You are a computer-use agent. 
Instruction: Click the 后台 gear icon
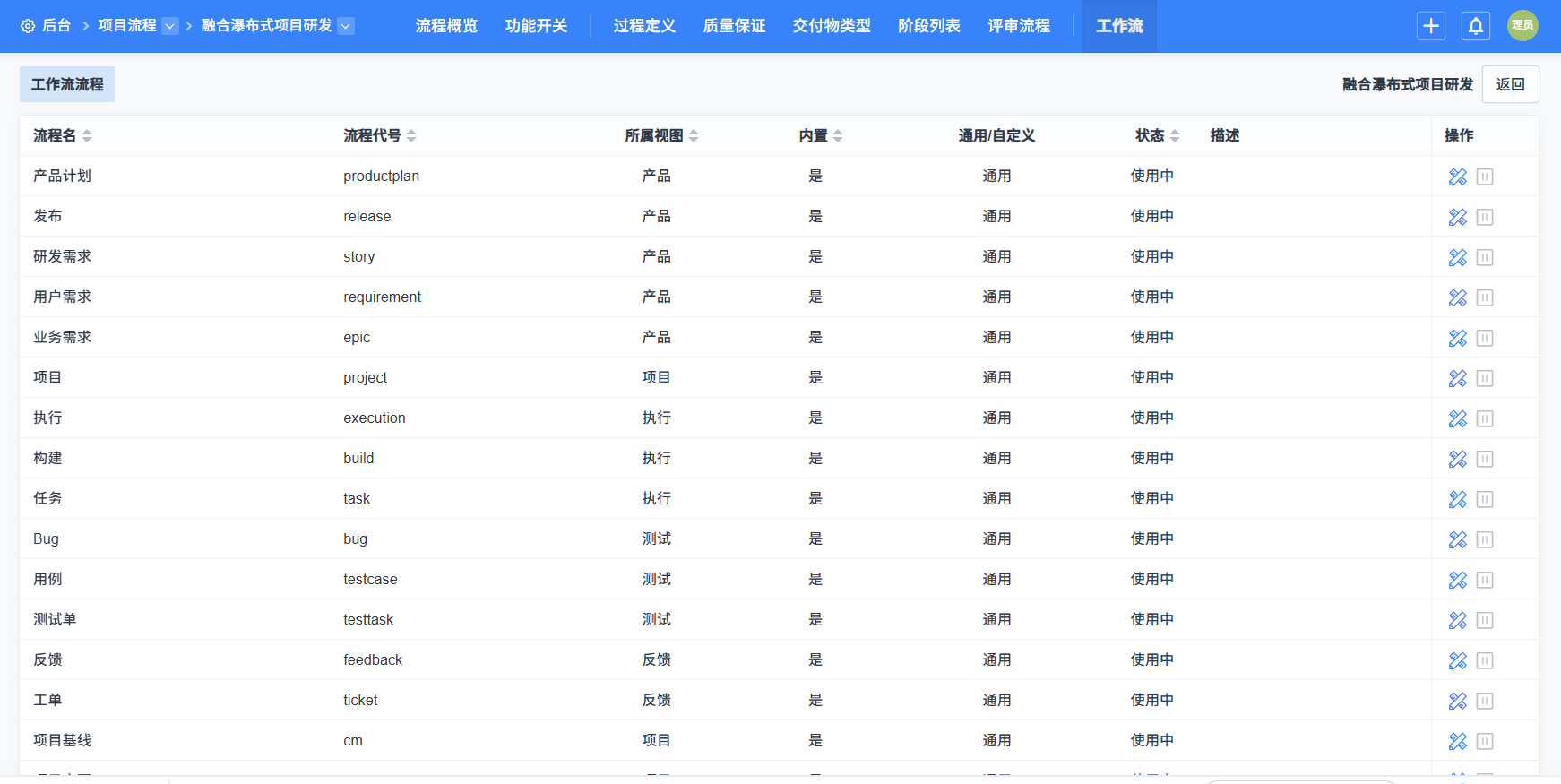click(x=28, y=26)
